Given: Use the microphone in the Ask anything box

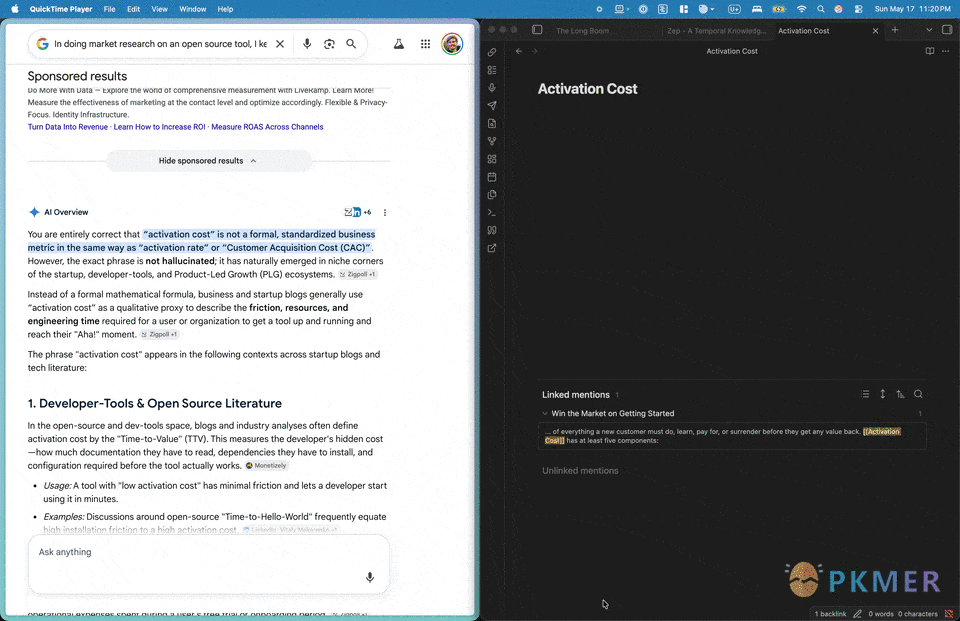Looking at the screenshot, I should pyautogui.click(x=370, y=577).
